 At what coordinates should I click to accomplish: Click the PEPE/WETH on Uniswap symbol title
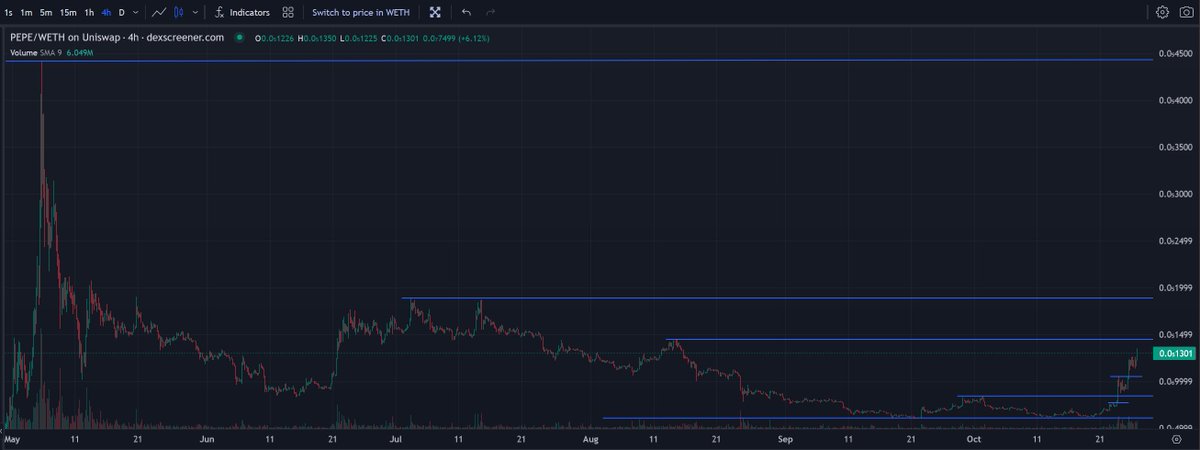115,38
